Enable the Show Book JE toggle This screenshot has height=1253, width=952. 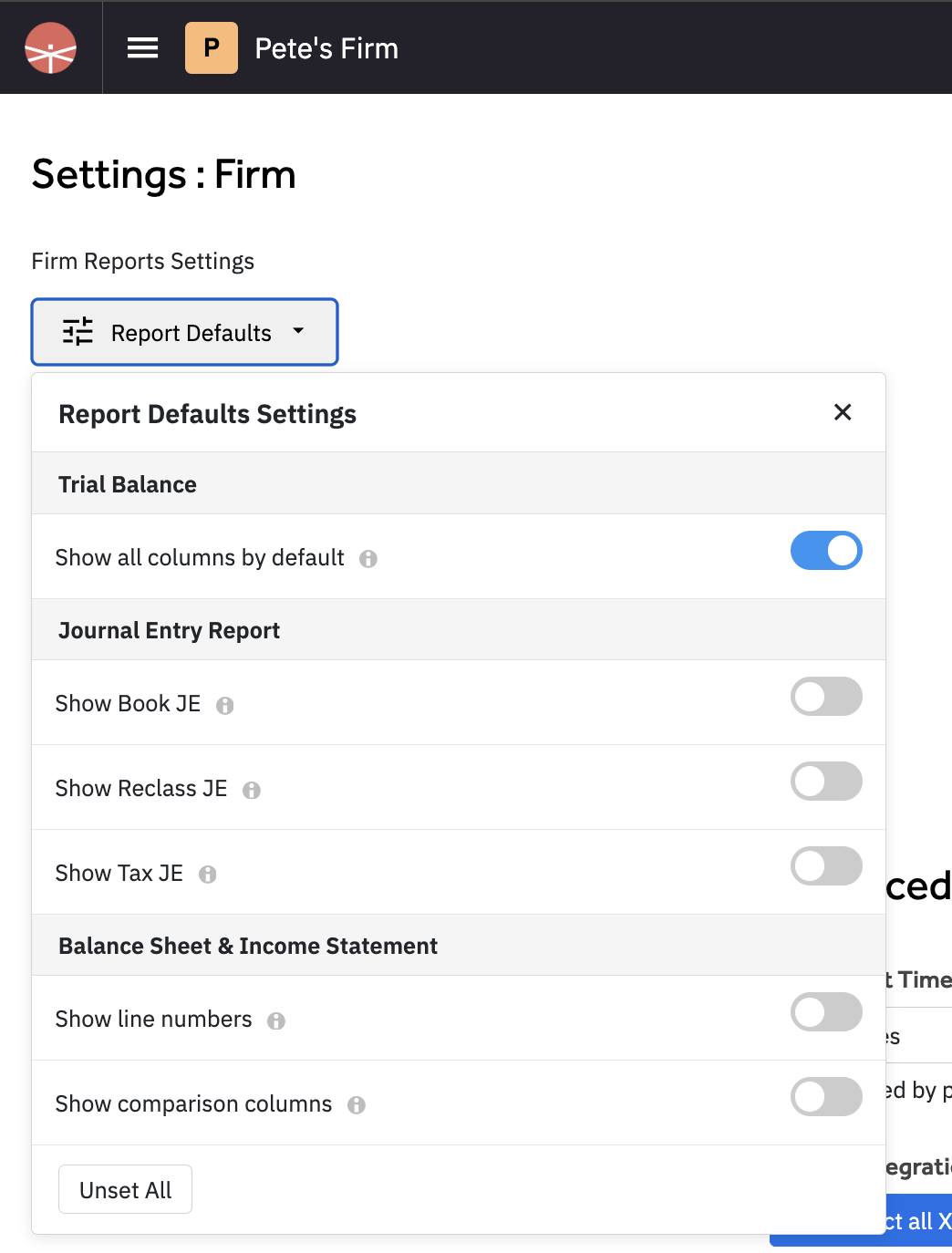[826, 697]
